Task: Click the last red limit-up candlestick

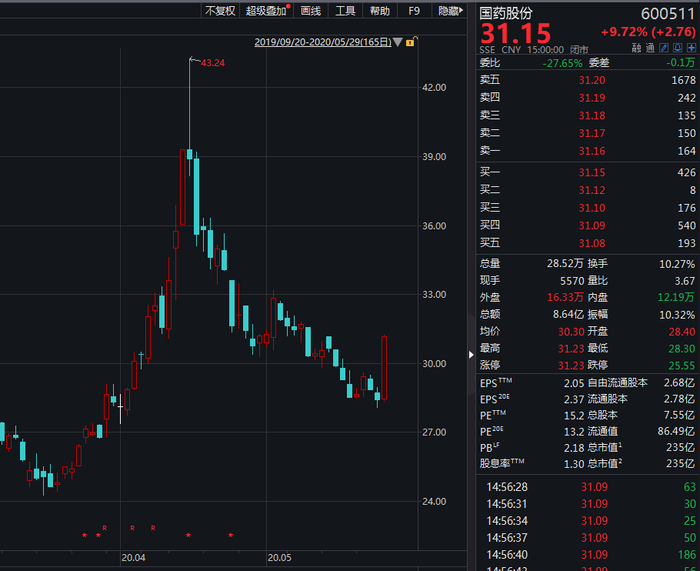Action: [x=384, y=367]
